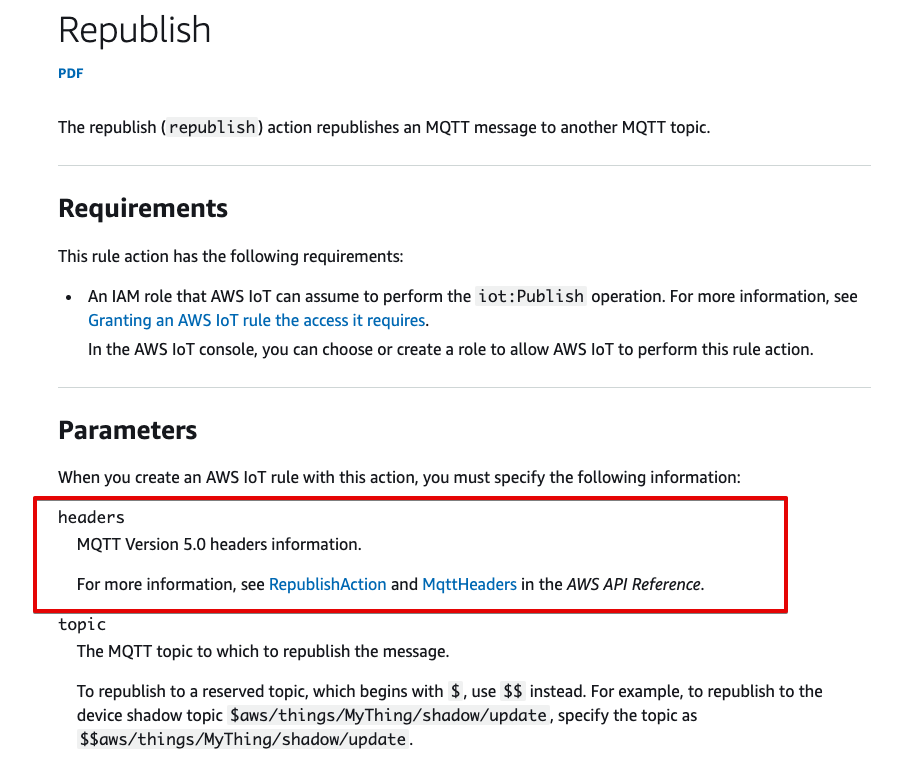Click the $$aws/things/MyThing/shadow/update code text

tap(243, 739)
